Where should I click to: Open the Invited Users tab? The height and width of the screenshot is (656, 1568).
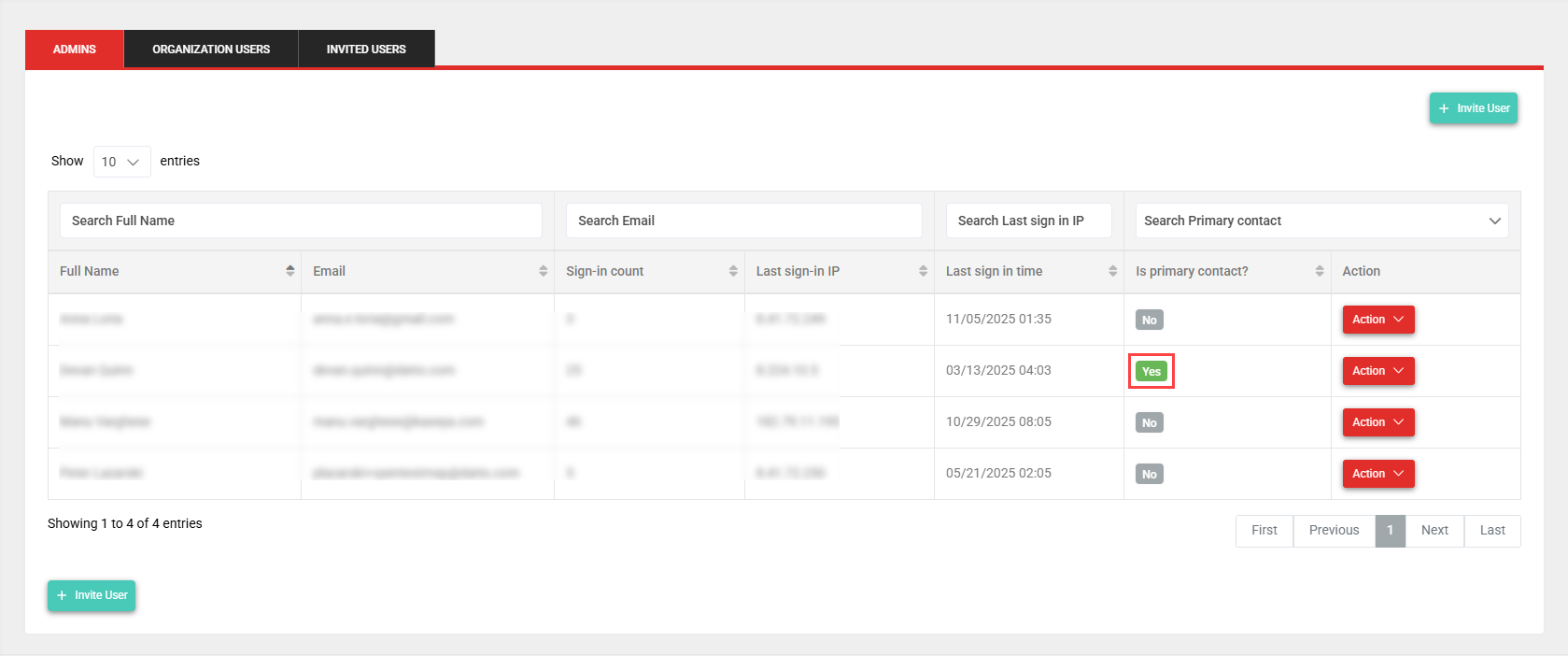coord(366,49)
